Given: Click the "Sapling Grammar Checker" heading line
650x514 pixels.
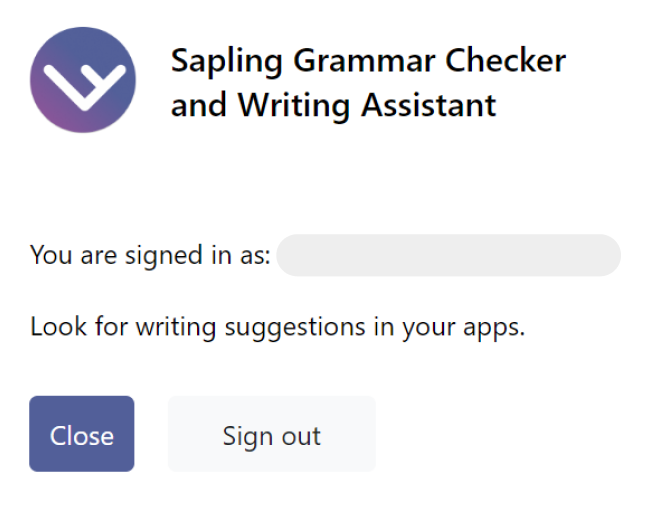Looking at the screenshot, I should 368,60.
